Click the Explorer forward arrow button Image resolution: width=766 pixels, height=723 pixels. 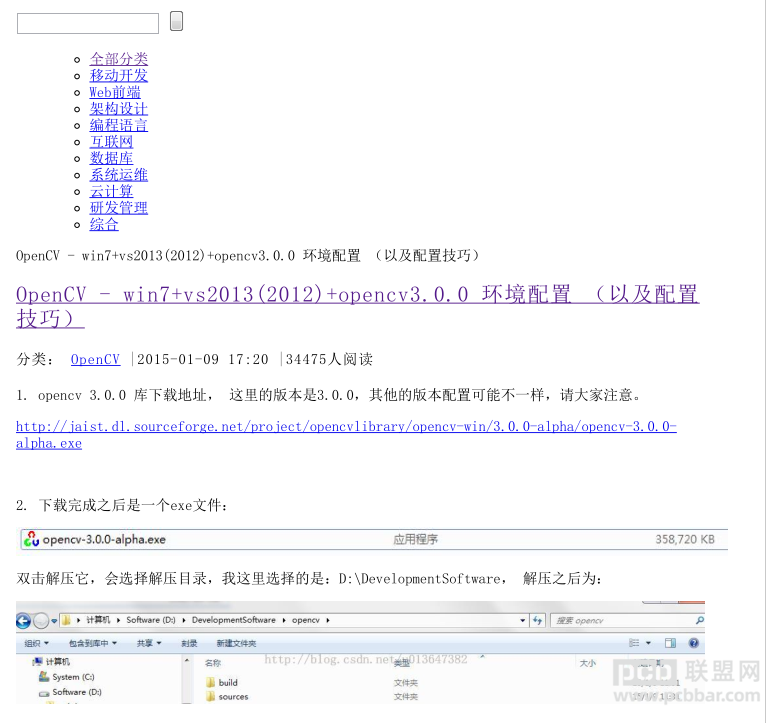pos(42,621)
